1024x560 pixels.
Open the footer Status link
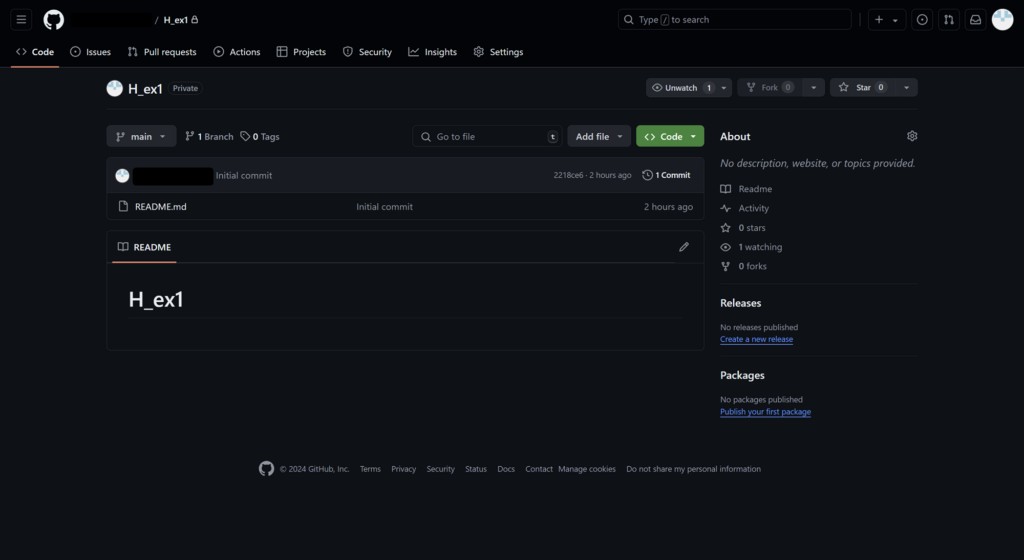tap(475, 469)
